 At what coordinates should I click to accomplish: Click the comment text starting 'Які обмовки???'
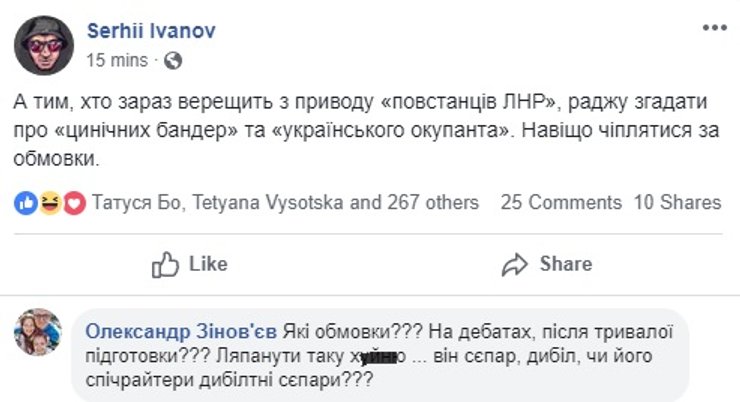coord(380,357)
